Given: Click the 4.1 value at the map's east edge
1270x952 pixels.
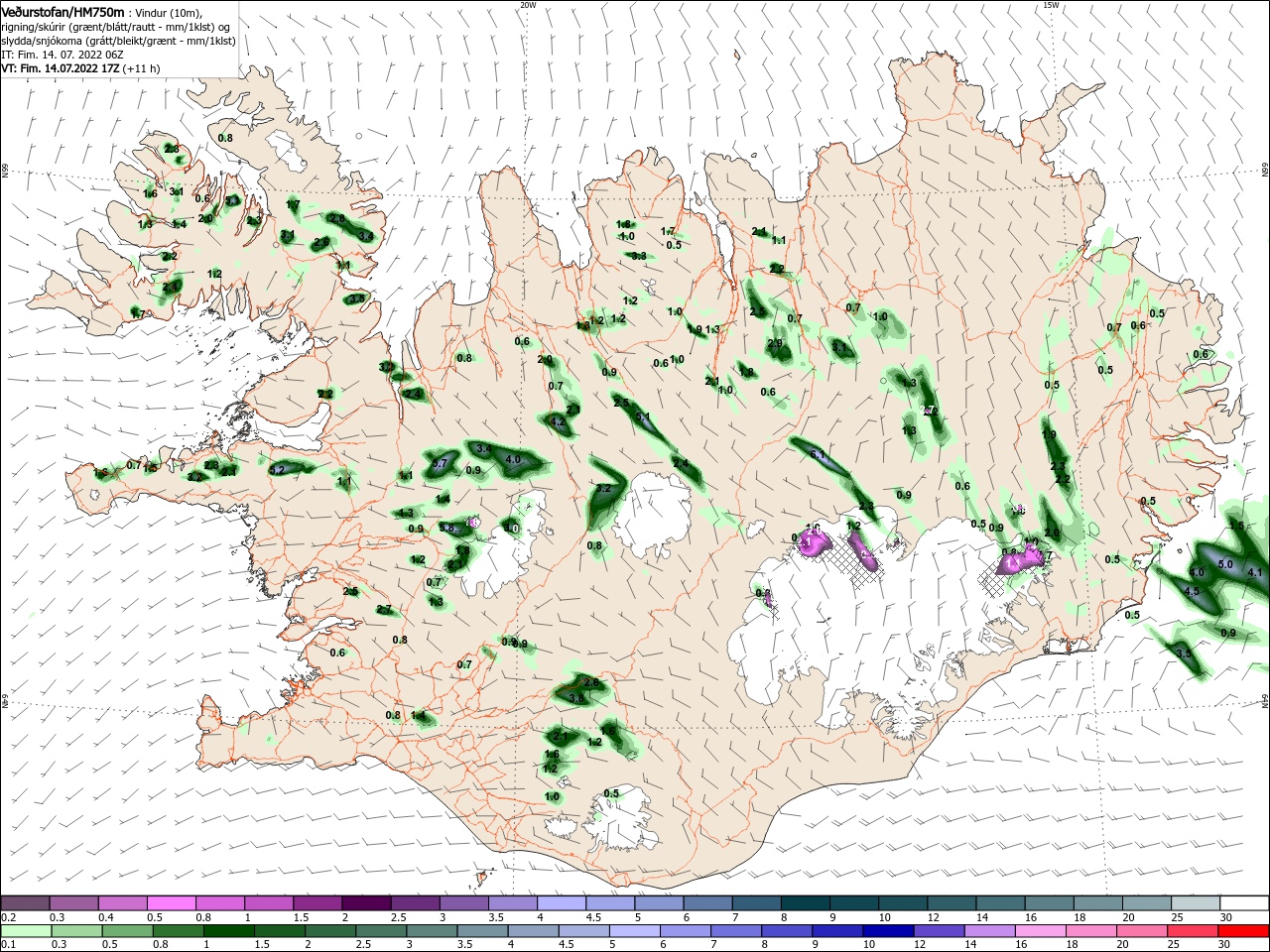Looking at the screenshot, I should point(1255,572).
